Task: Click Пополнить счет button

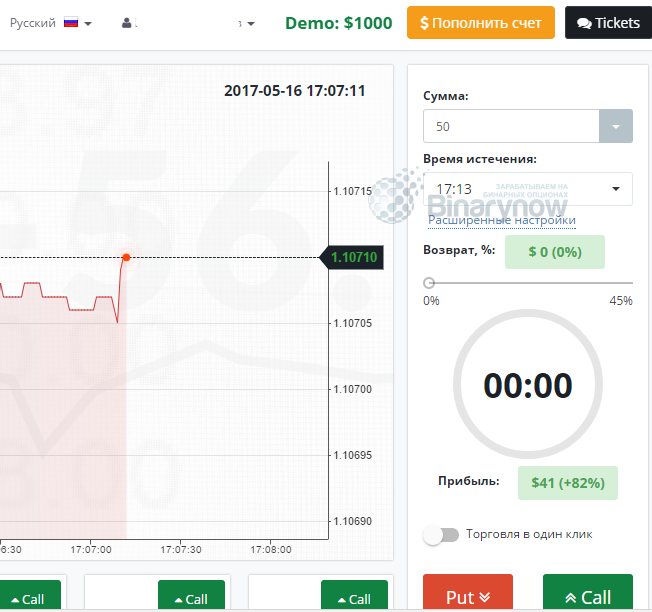Action: tap(481, 23)
